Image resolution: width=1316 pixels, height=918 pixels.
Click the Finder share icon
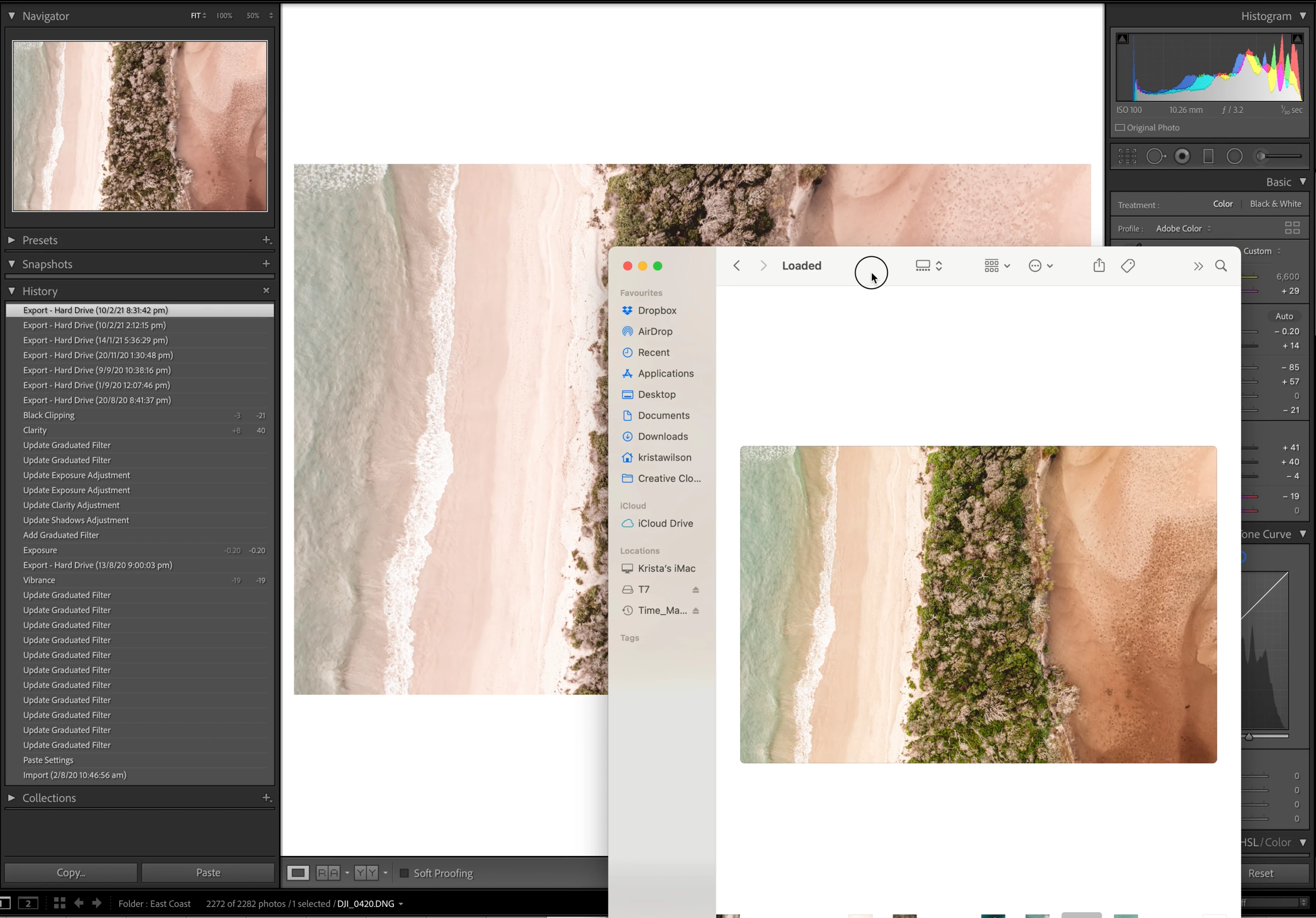(1099, 266)
